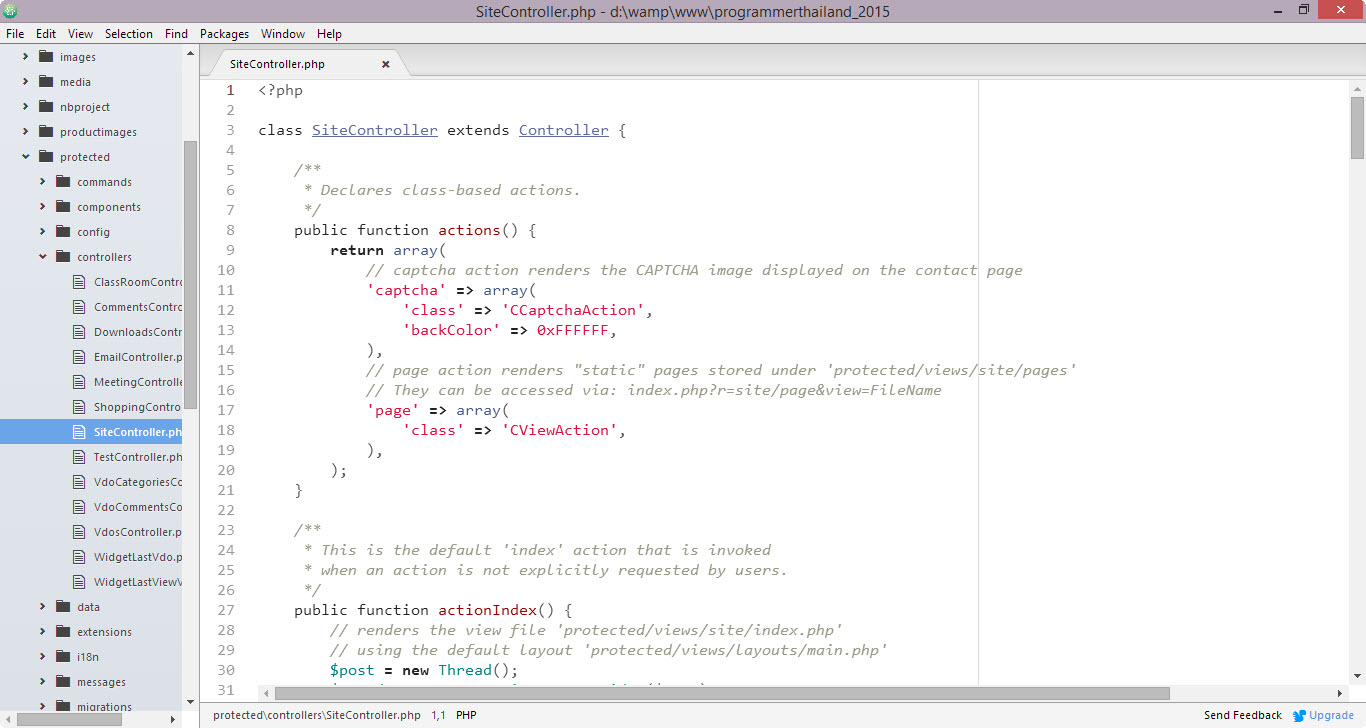Image resolution: width=1366 pixels, height=728 pixels.
Task: Click the tree view vertical scrollbar thumb
Action: (190, 274)
